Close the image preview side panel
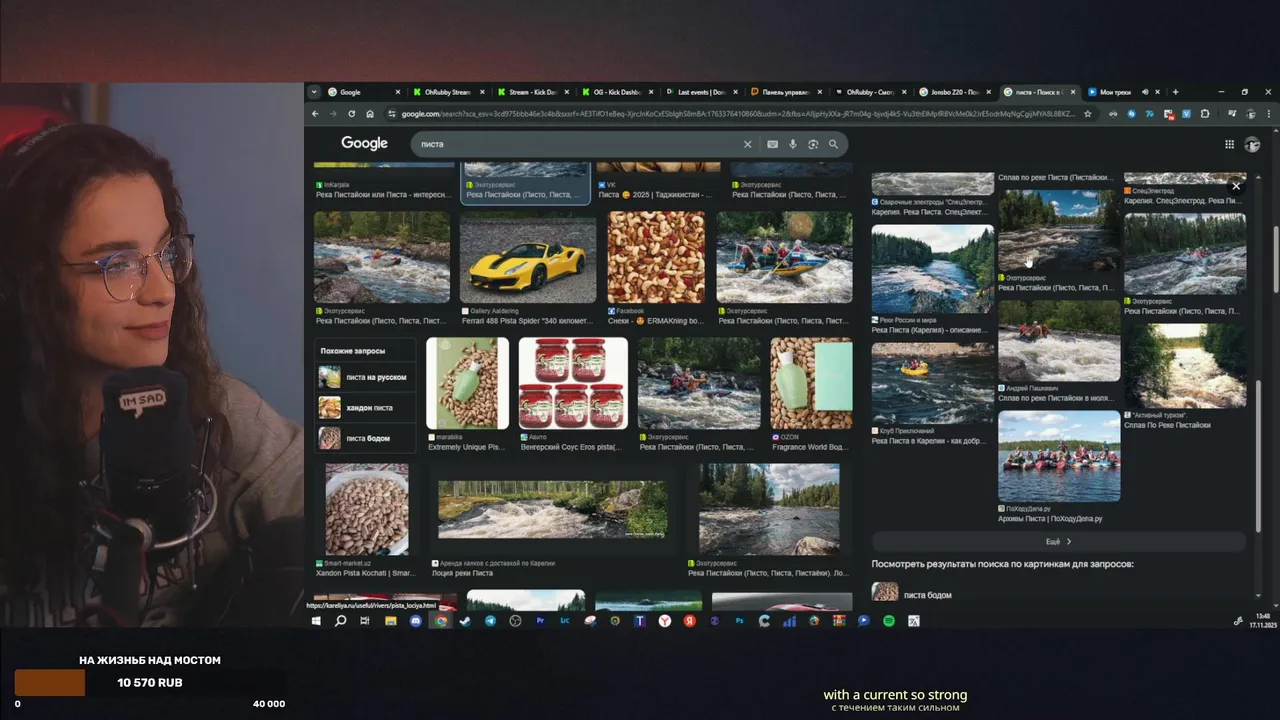The image size is (1280, 720). coord(1236,186)
